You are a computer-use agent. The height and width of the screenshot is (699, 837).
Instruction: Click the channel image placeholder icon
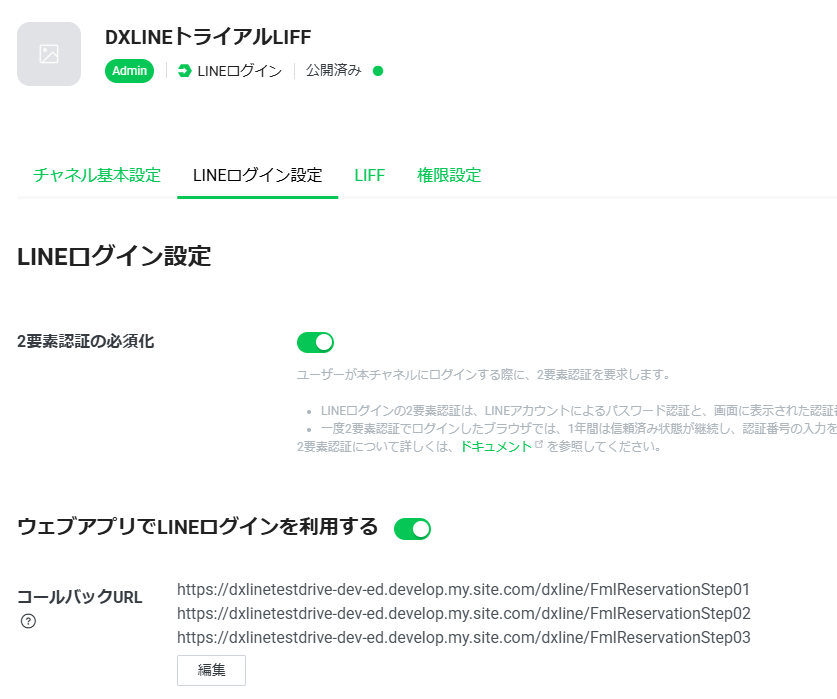[x=49, y=54]
